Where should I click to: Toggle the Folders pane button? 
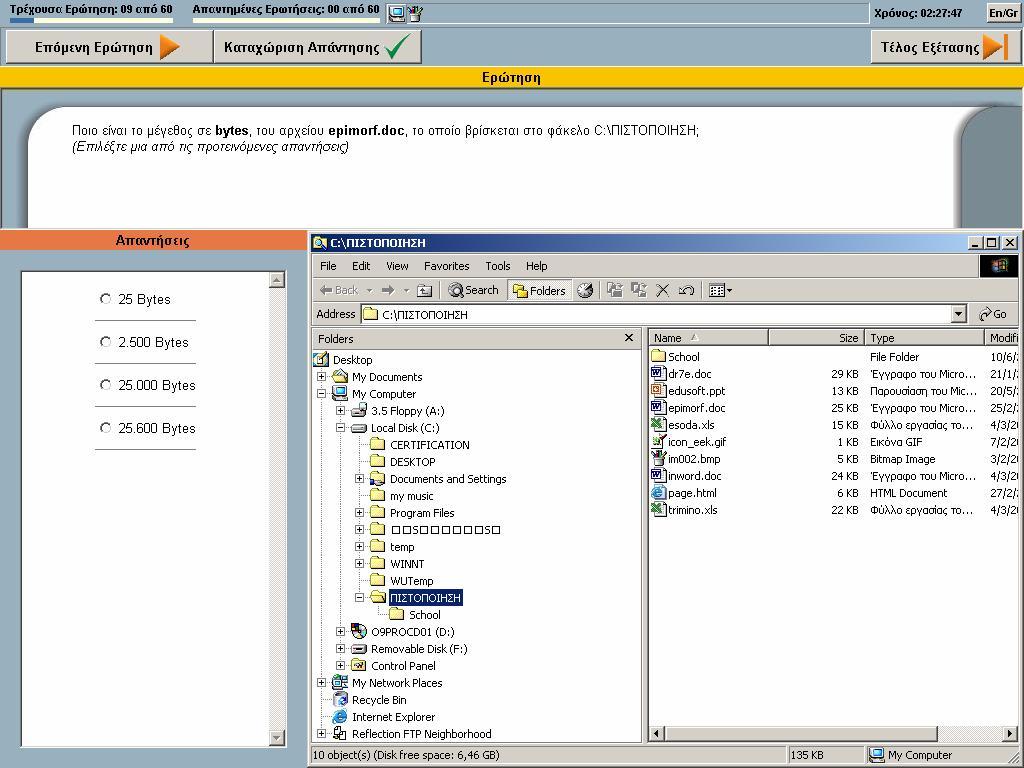[x=539, y=291]
